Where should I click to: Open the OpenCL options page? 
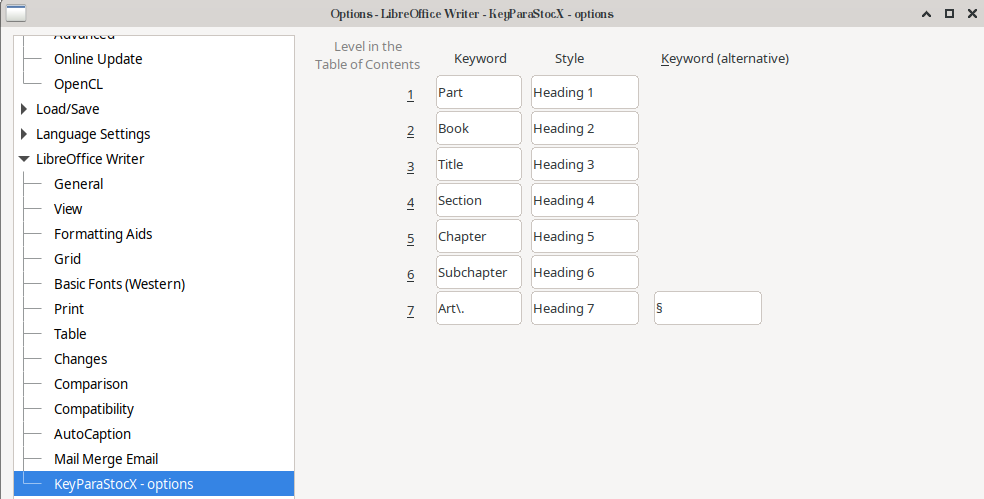78,84
